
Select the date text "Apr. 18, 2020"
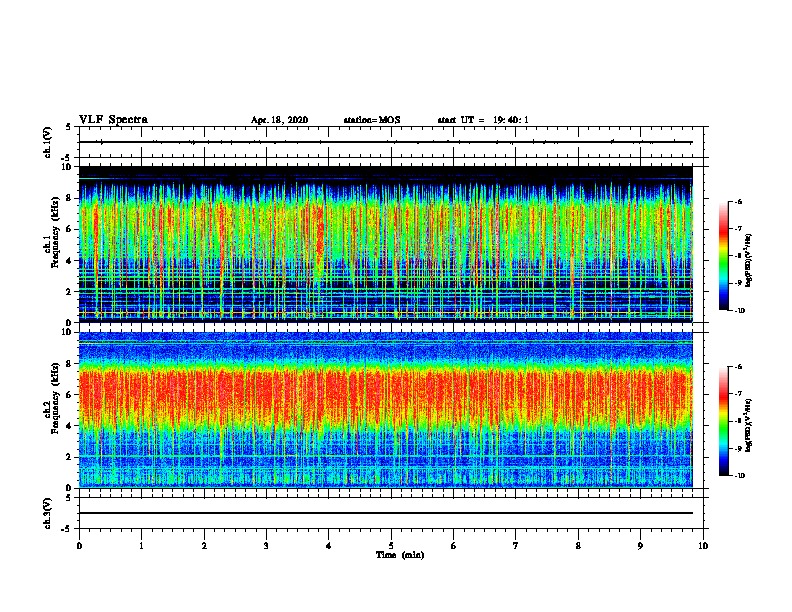(279, 120)
